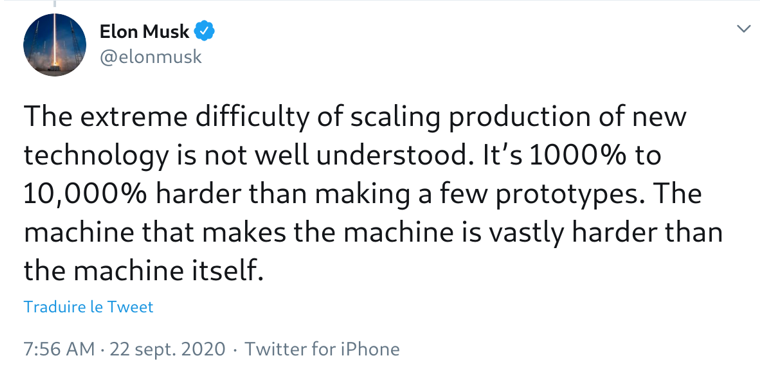Open the "Elon Musk" display name profile
Viewport: 777px width, 378px height.
[144, 32]
